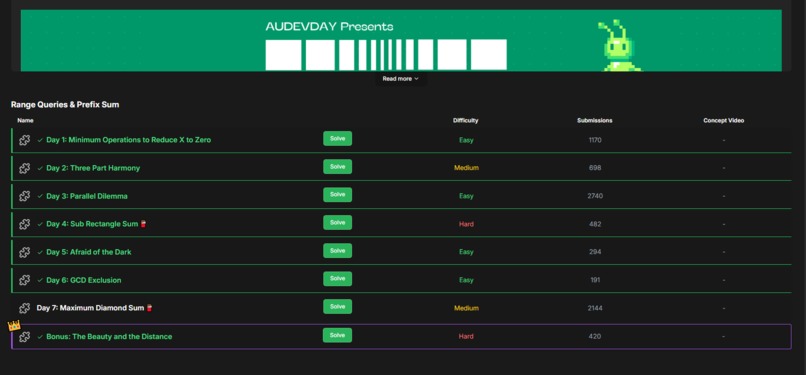This screenshot has height=375, width=806.
Task: Open Day 2: Three Part Harmony link
Action: point(93,168)
